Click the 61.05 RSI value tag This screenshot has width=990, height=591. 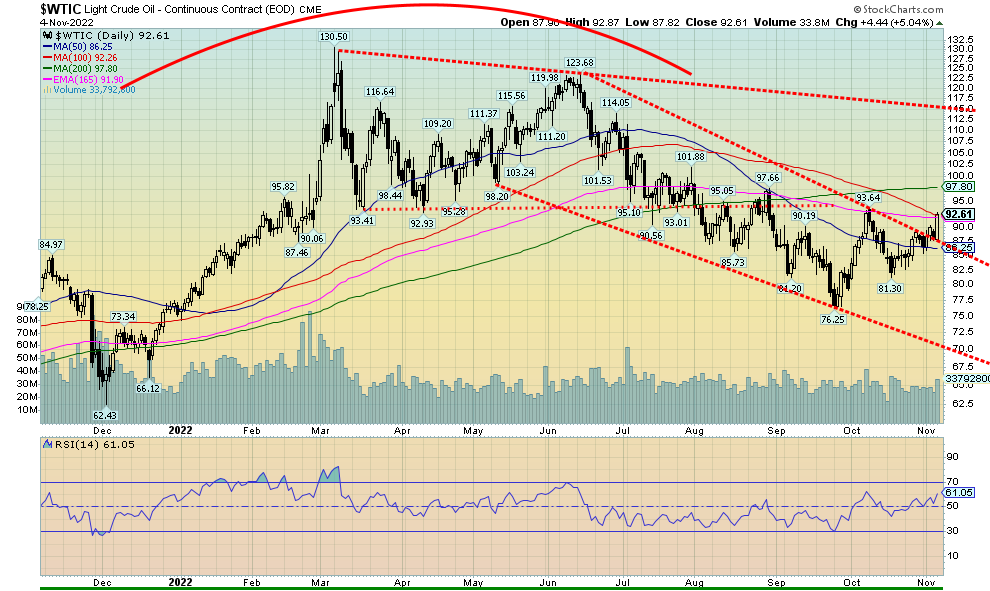point(957,493)
